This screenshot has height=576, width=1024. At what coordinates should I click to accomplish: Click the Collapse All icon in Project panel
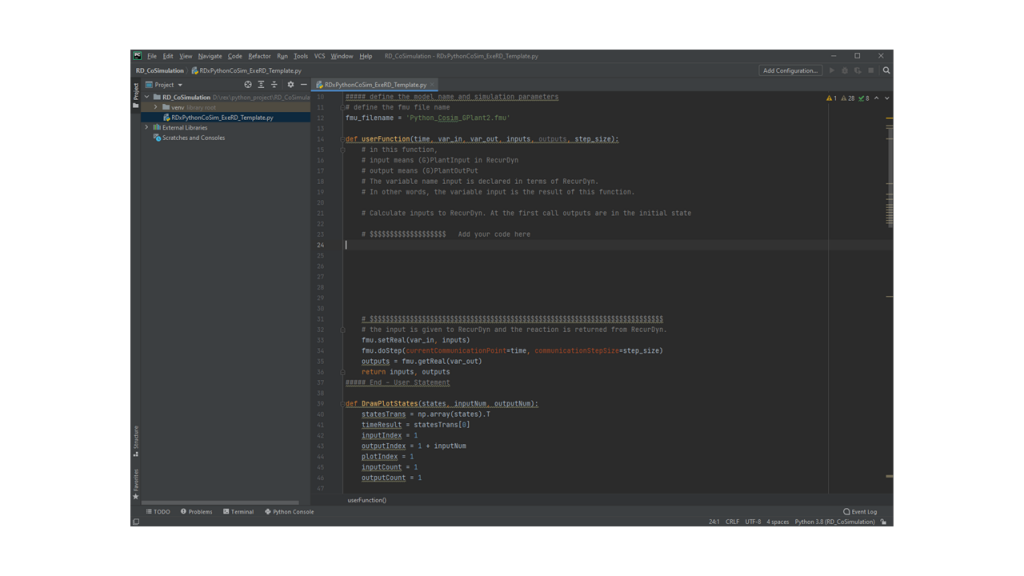pyautogui.click(x=274, y=85)
